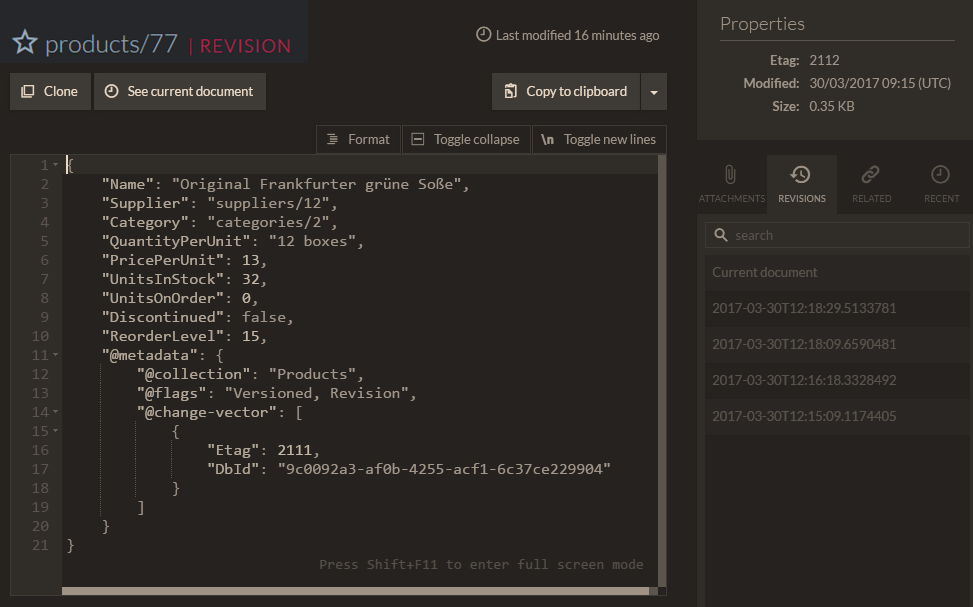Focus the revisions search field
The image size is (973, 607).
[837, 235]
